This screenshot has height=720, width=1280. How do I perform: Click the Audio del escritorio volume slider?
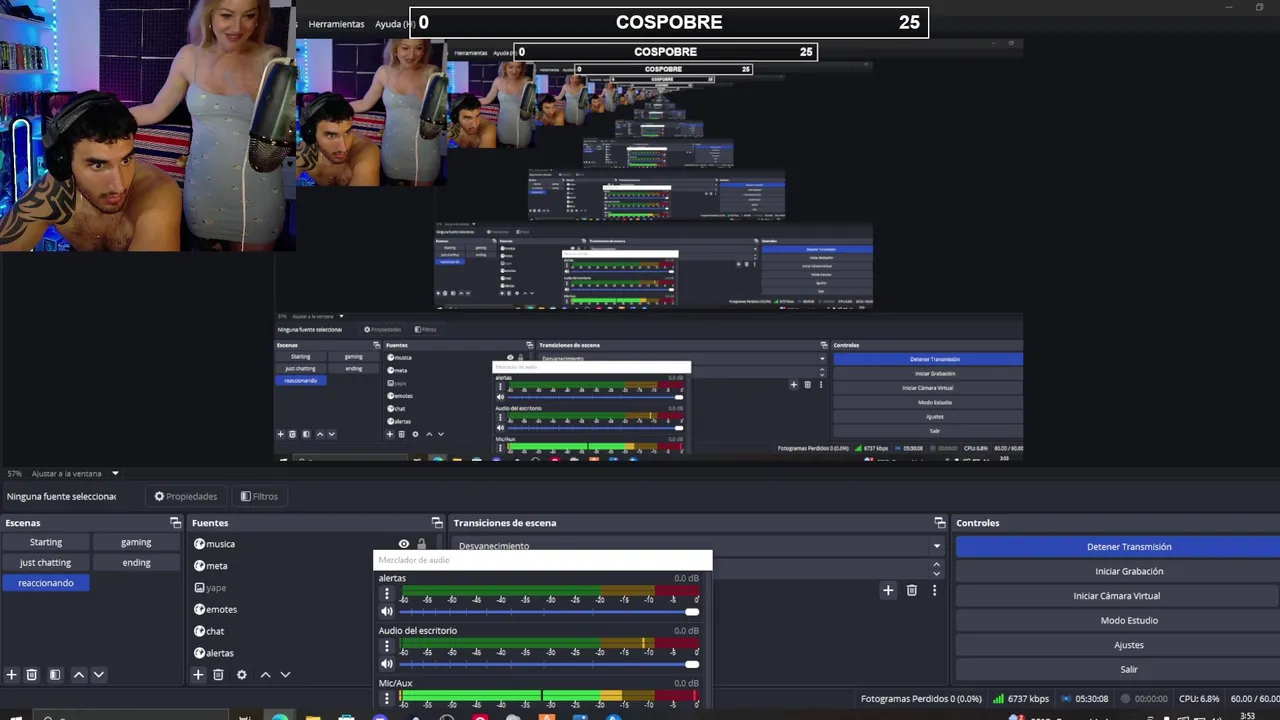point(549,664)
